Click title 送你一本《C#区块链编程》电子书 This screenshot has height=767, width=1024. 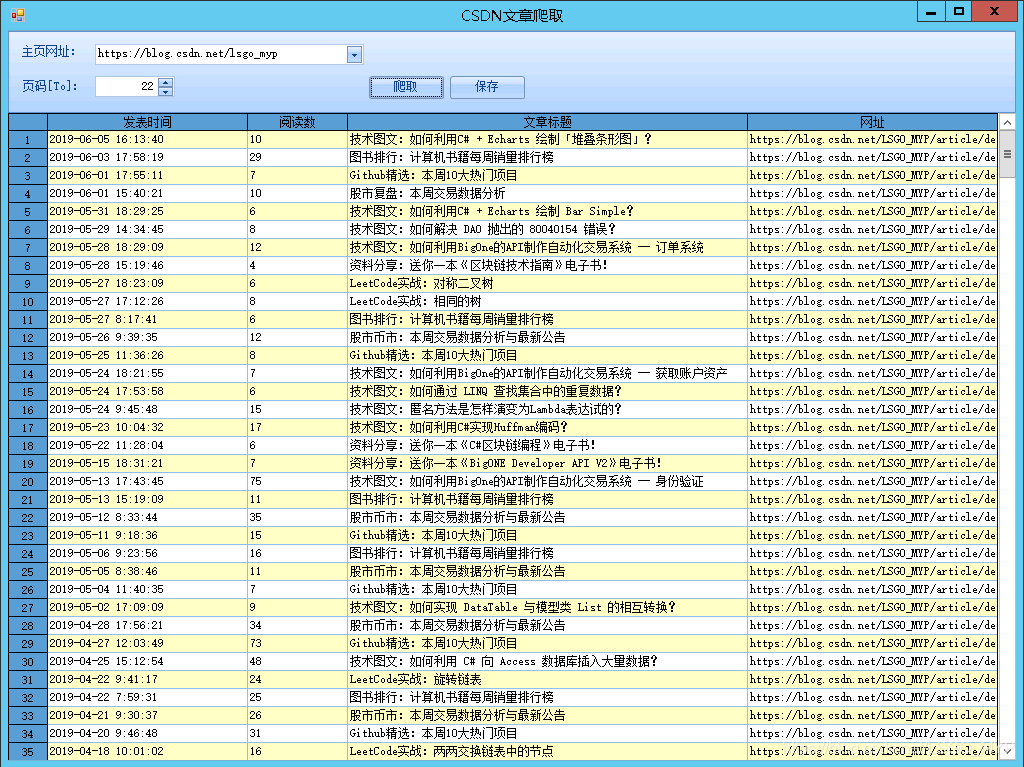(x=547, y=445)
